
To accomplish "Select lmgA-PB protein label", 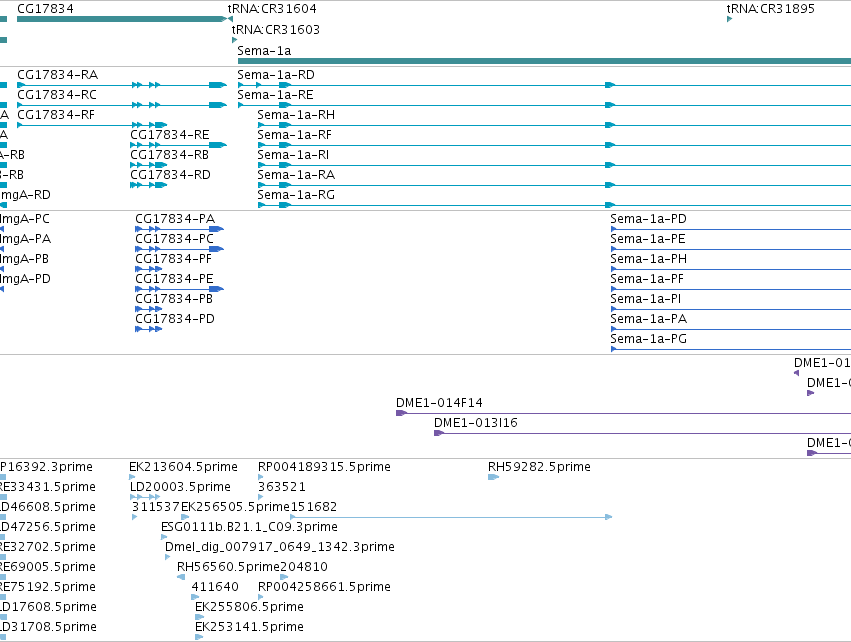I will click(x=24, y=259).
